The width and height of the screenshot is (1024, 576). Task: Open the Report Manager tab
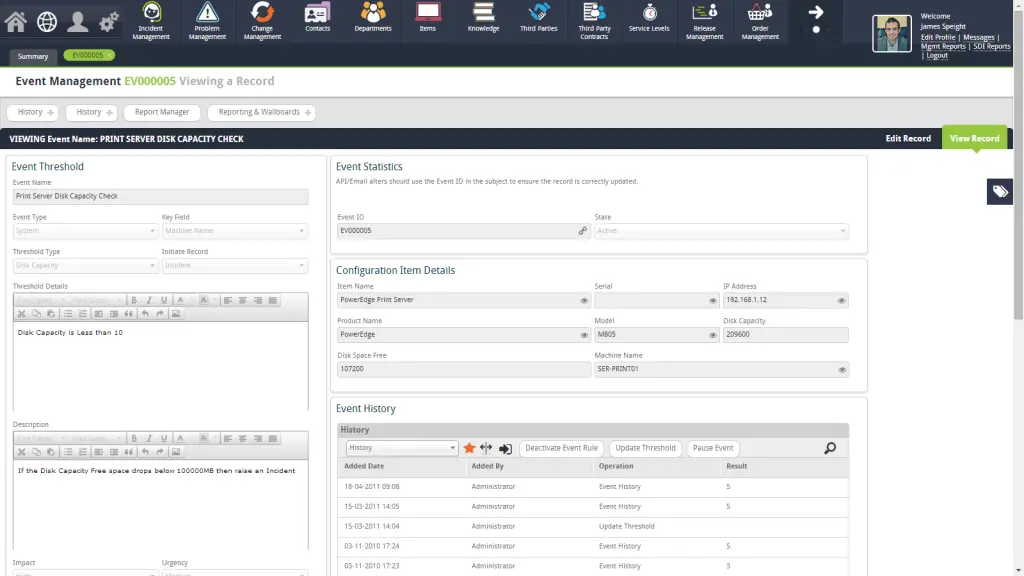pos(162,112)
